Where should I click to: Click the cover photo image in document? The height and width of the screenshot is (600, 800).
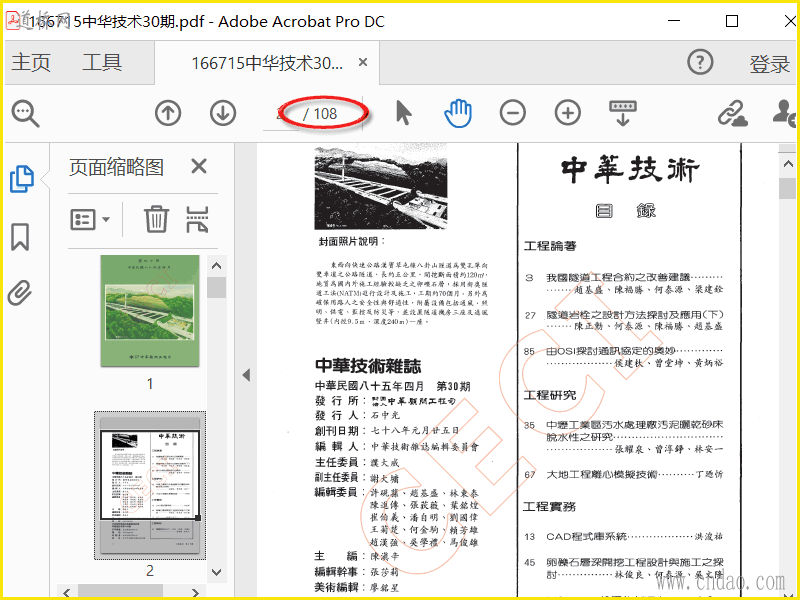click(x=381, y=186)
